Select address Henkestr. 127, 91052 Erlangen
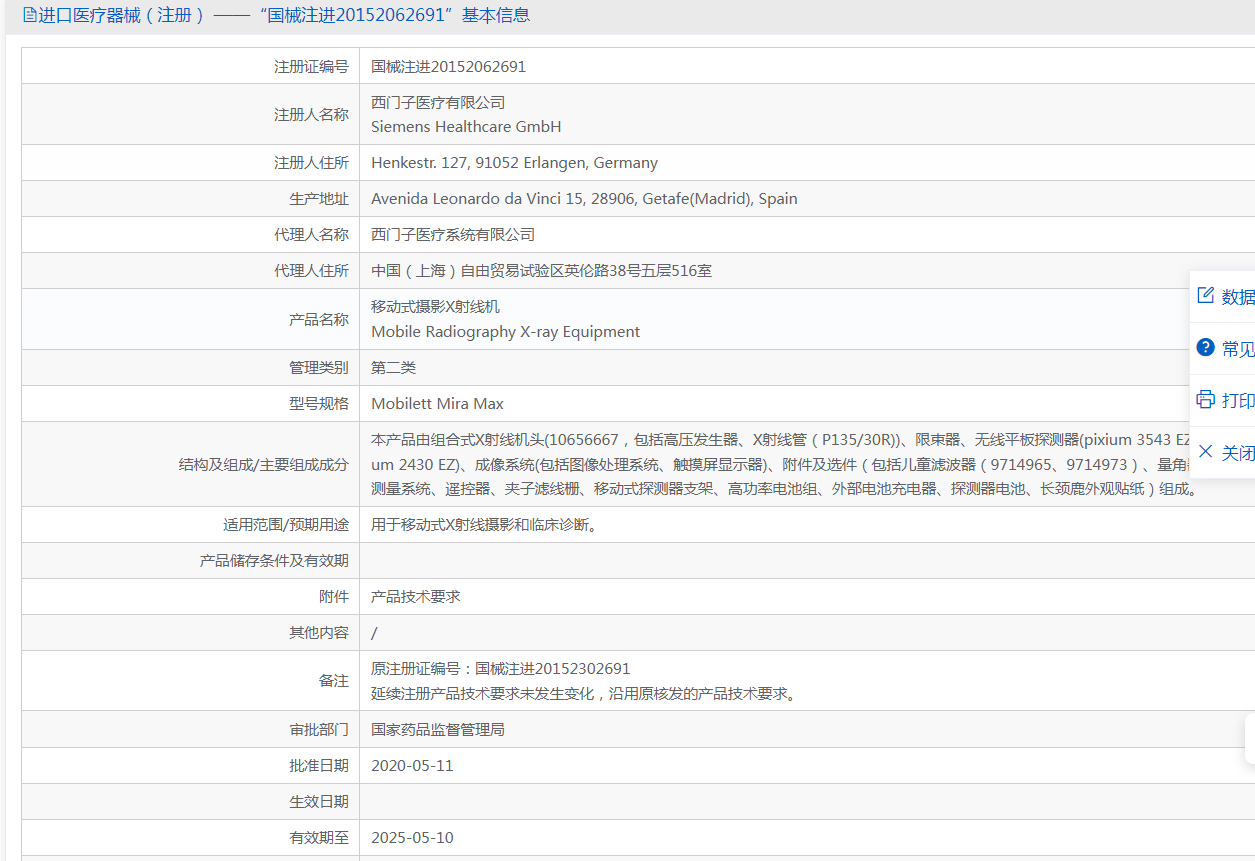The image size is (1255, 861). (514, 163)
